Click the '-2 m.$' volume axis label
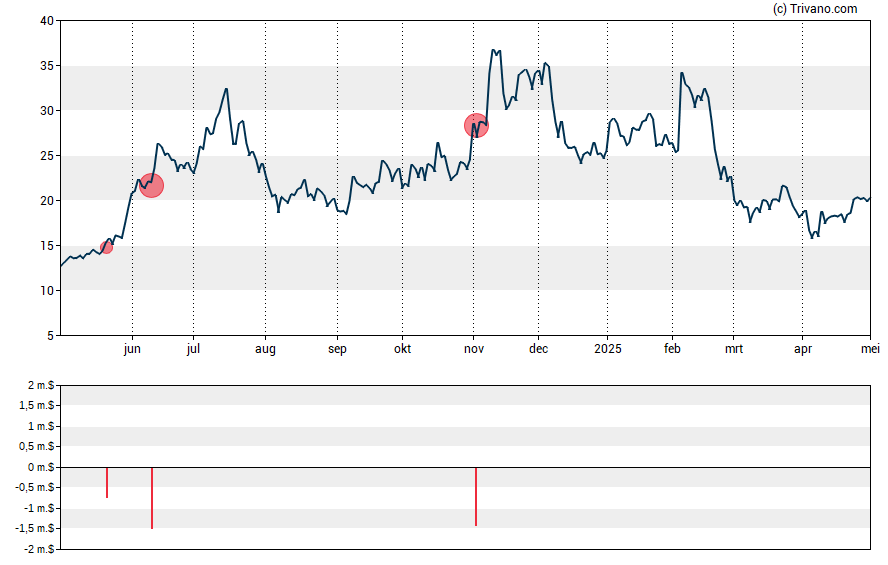 click(39, 549)
